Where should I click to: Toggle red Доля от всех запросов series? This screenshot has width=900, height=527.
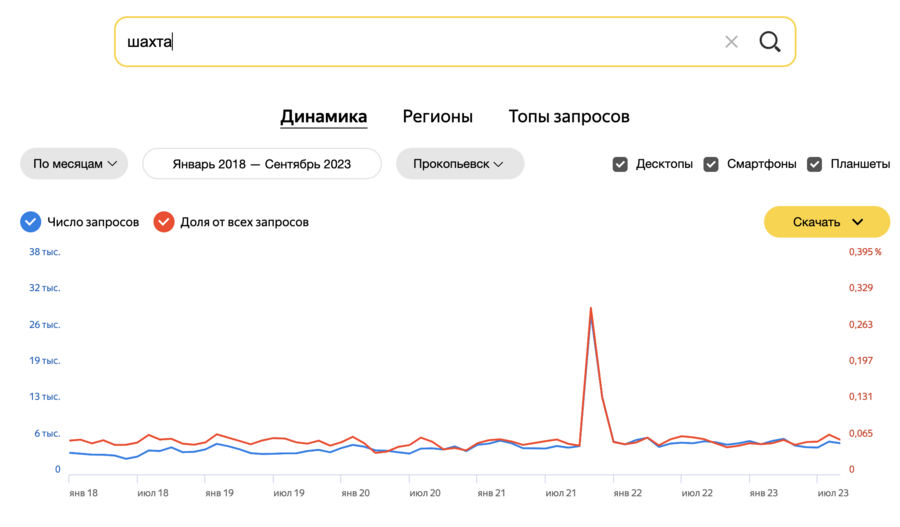tap(164, 222)
